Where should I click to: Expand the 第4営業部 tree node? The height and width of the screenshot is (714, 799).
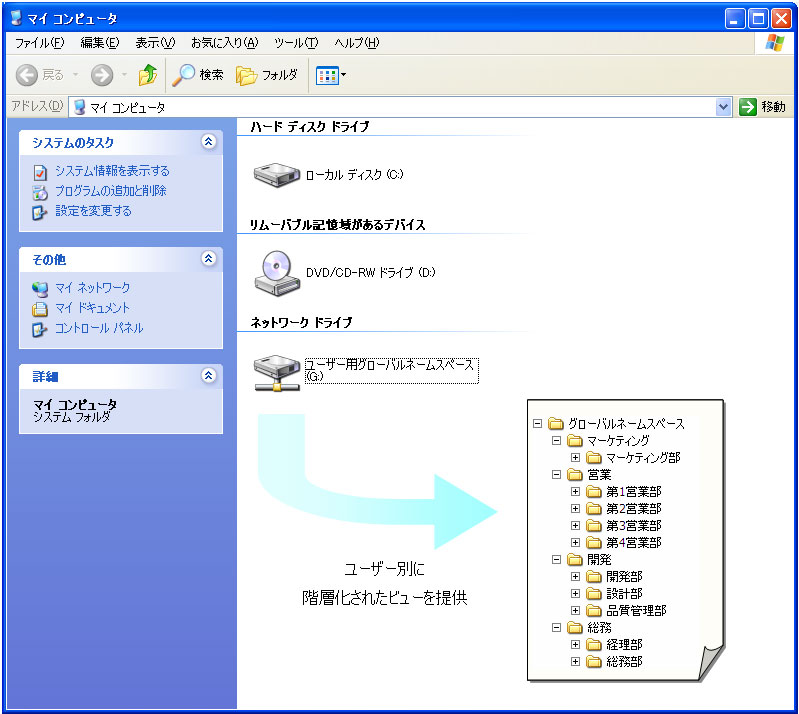pos(575,542)
